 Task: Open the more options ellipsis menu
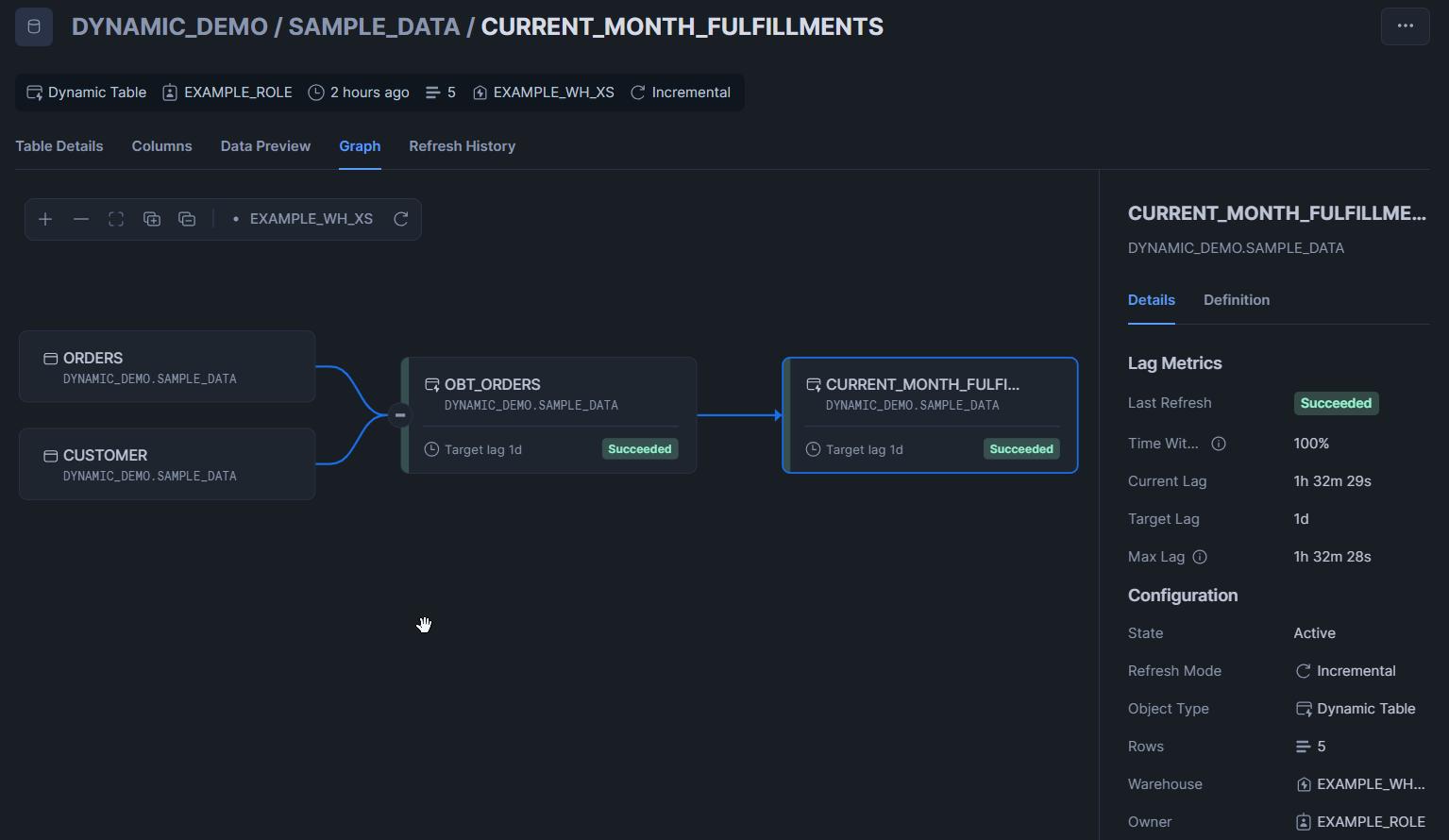point(1405,26)
